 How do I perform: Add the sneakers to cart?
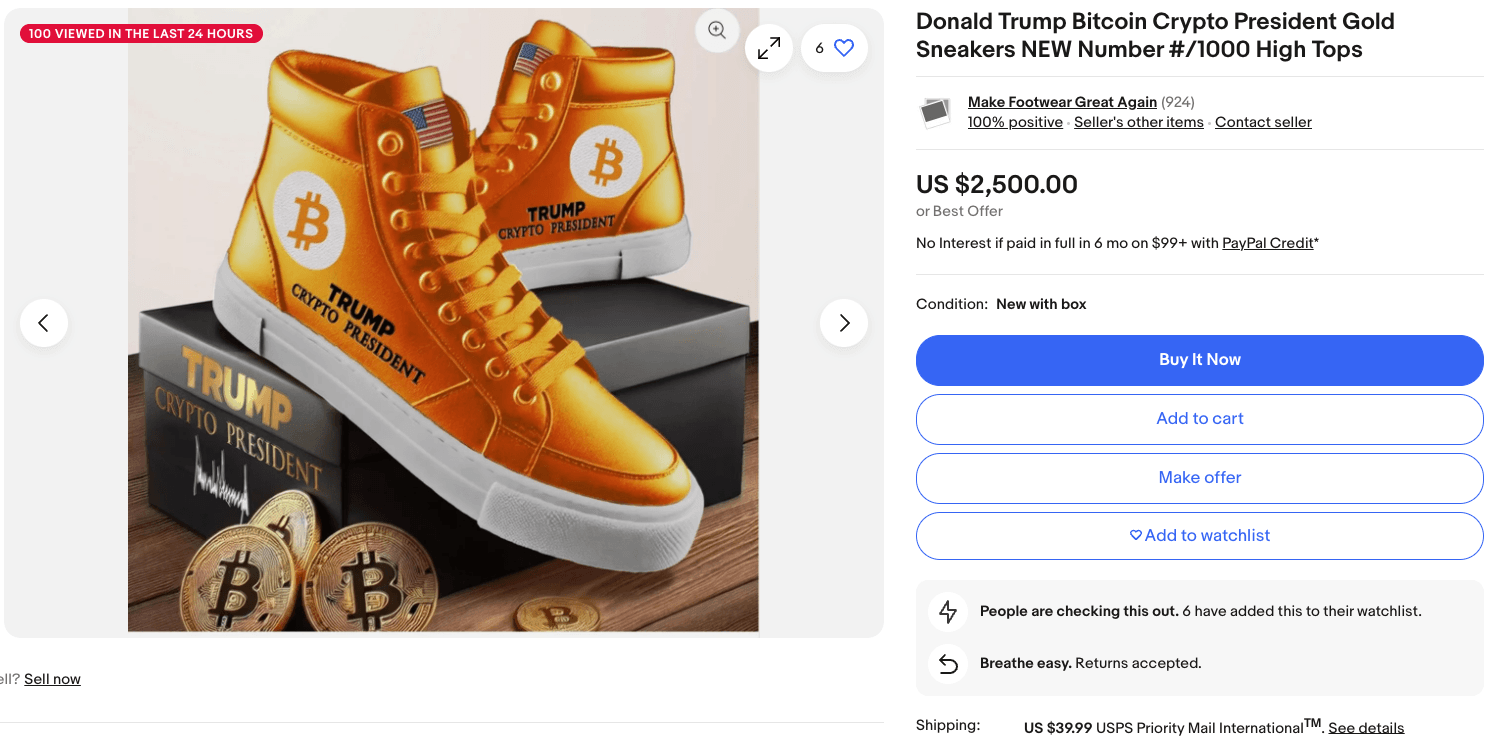pyautogui.click(x=1199, y=419)
